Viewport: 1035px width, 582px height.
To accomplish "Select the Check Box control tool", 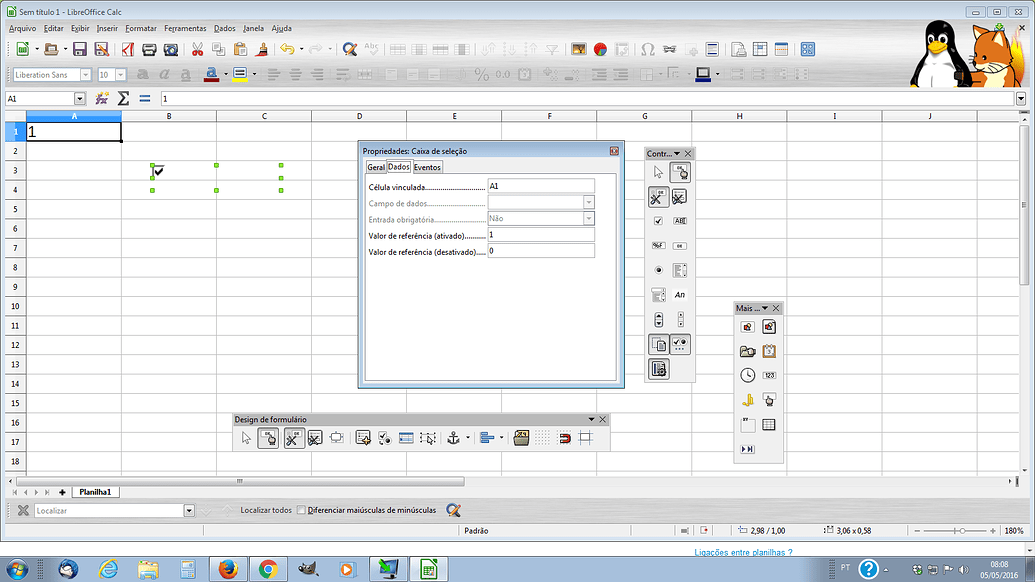I will click(658, 223).
